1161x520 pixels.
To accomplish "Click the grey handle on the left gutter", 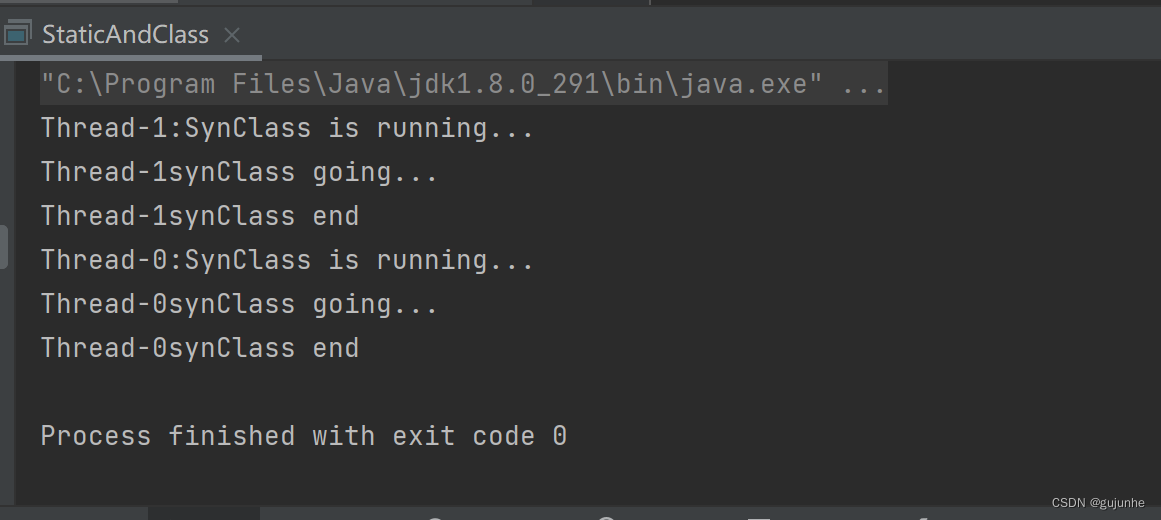I will 4,247.
